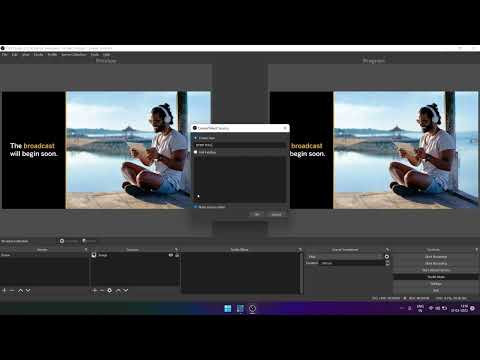
Task: Click the network icon in the system tray
Action: (x=431, y=308)
